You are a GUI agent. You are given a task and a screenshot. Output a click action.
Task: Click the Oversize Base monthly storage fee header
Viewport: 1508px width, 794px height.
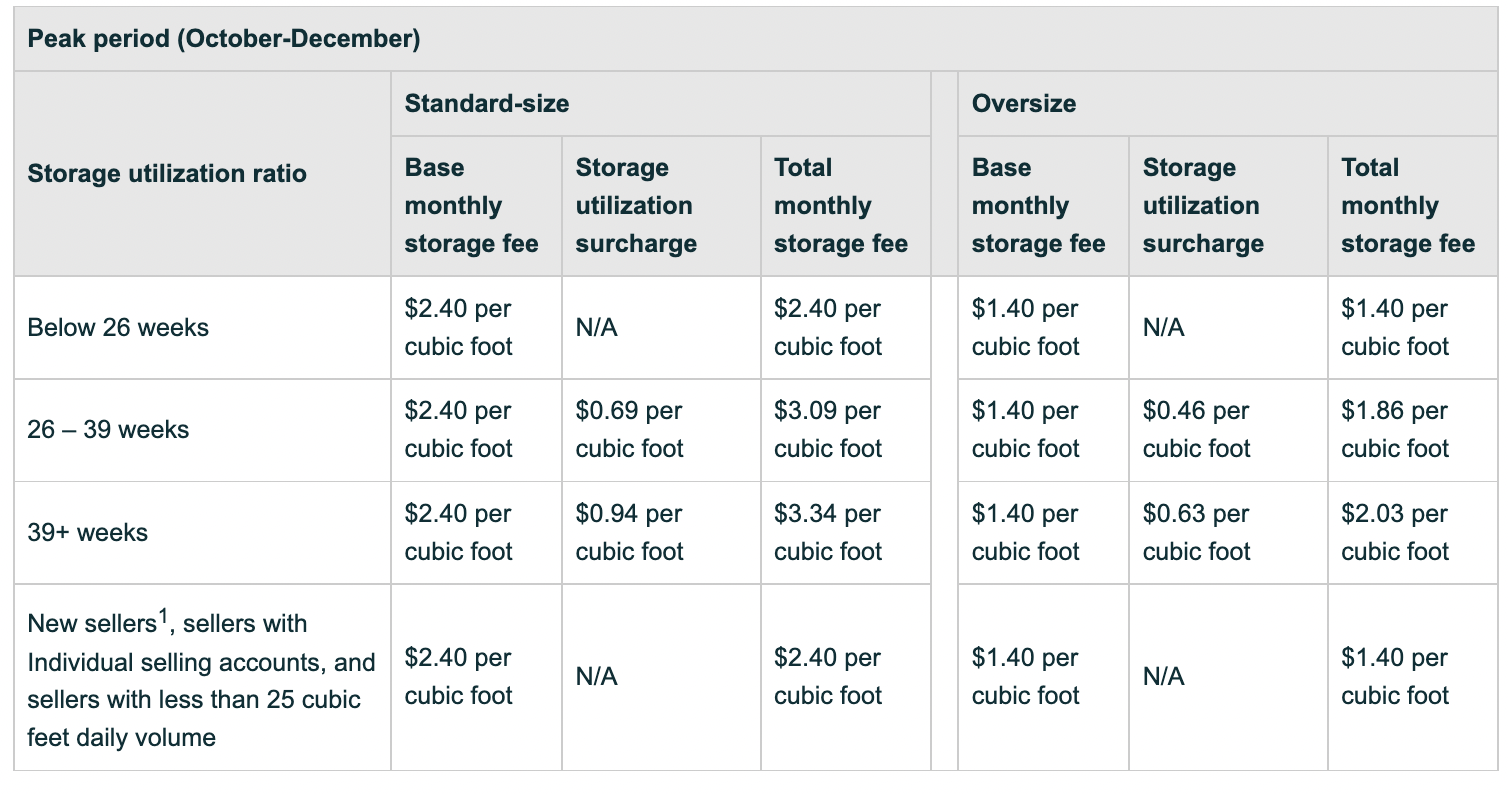click(1039, 206)
